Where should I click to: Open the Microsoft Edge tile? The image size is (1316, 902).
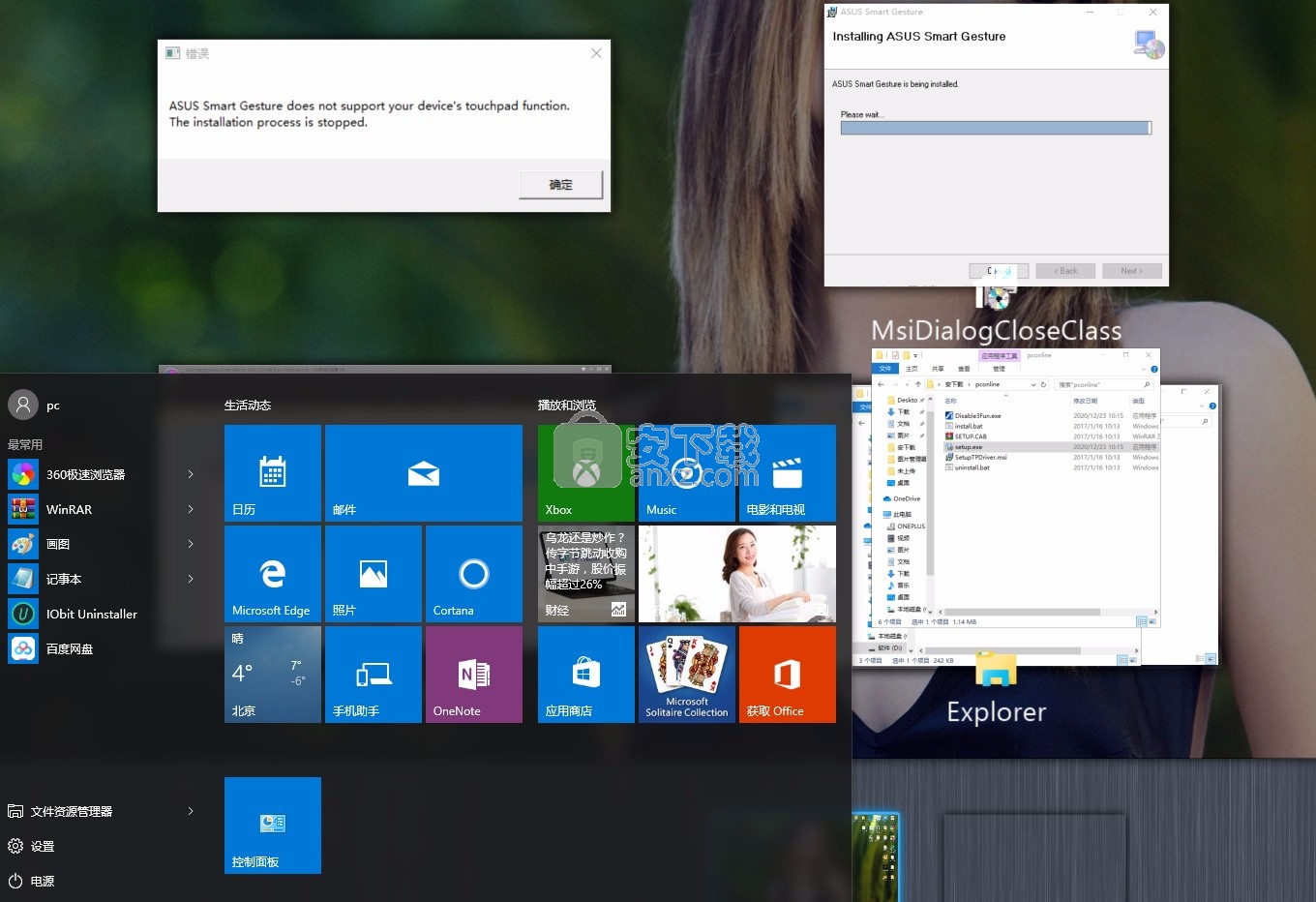point(273,574)
